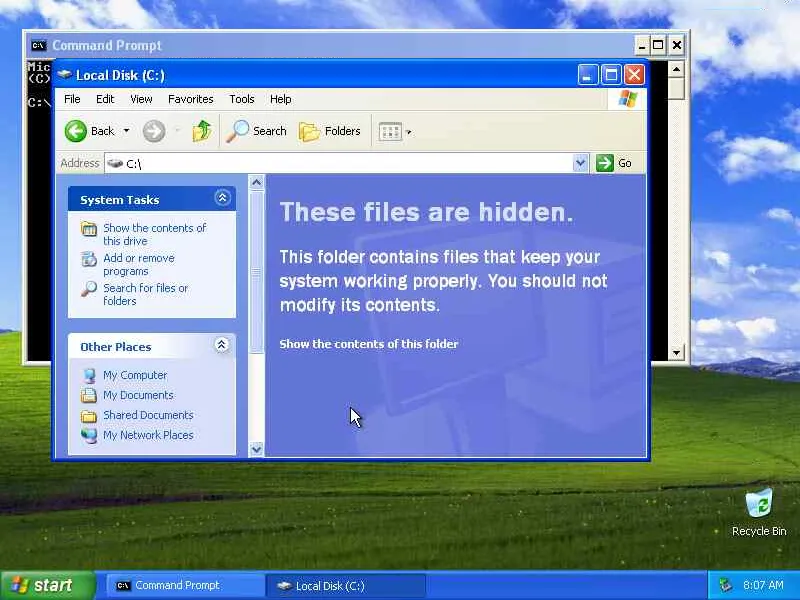Click the grayed Forward arrow icon

coord(154,131)
